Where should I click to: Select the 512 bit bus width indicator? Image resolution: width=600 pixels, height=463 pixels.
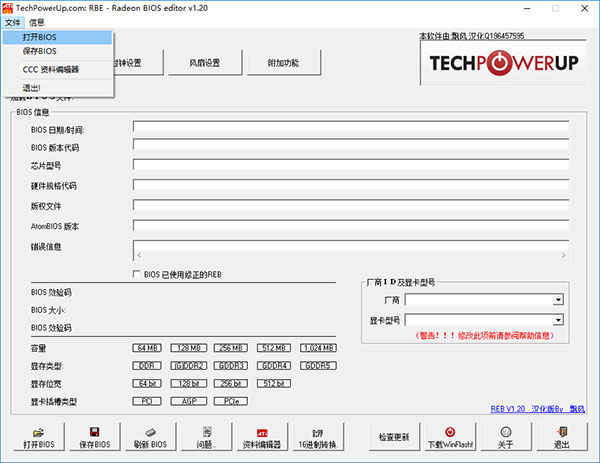[x=274, y=383]
